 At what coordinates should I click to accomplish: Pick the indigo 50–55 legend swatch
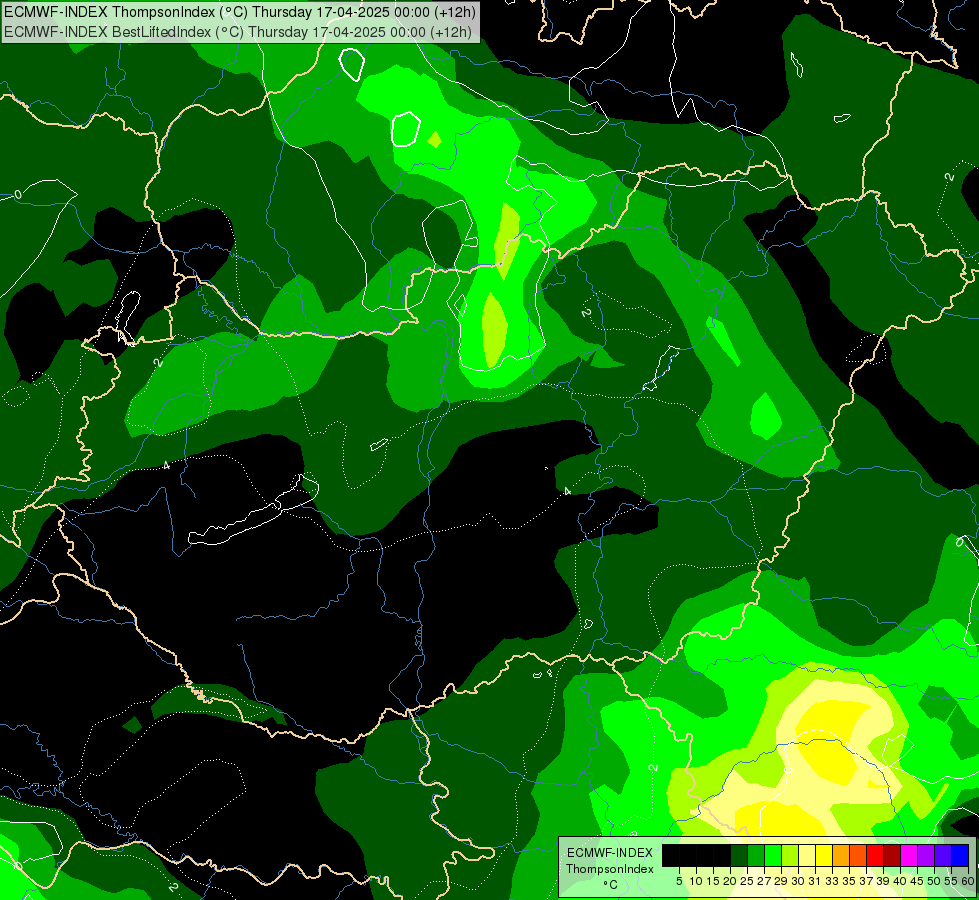(x=942, y=855)
